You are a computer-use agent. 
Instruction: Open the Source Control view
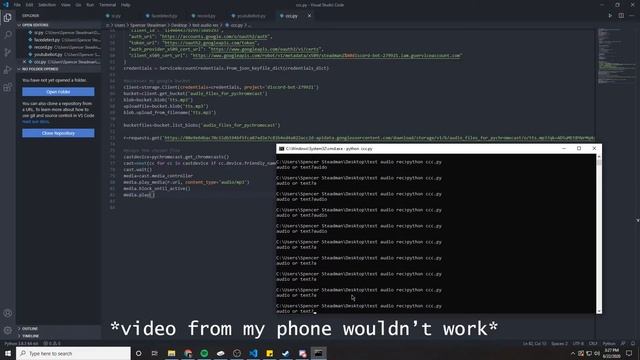(x=8, y=52)
